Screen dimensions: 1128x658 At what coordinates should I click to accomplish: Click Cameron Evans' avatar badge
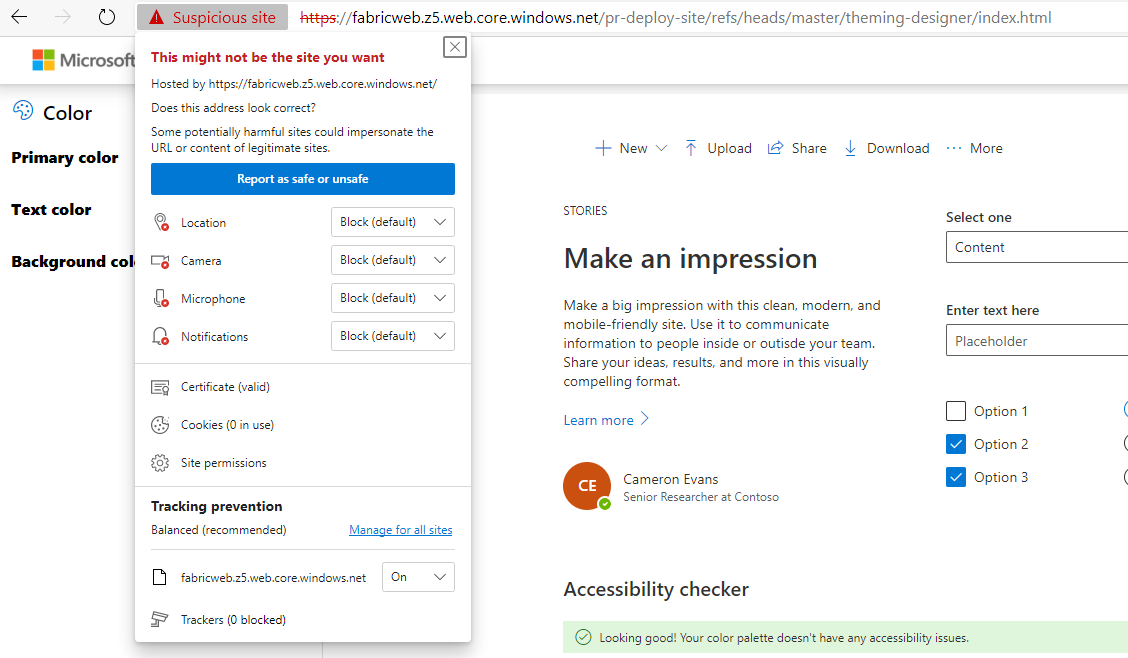tap(587, 486)
